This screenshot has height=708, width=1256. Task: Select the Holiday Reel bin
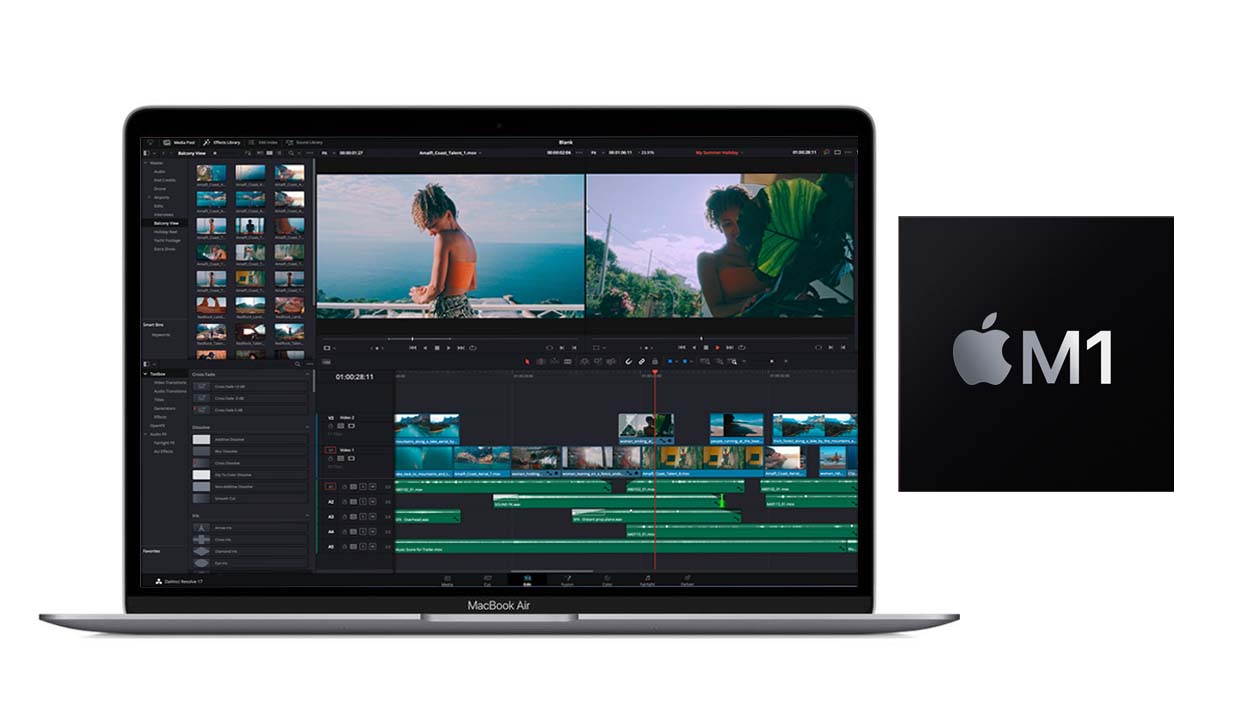166,231
